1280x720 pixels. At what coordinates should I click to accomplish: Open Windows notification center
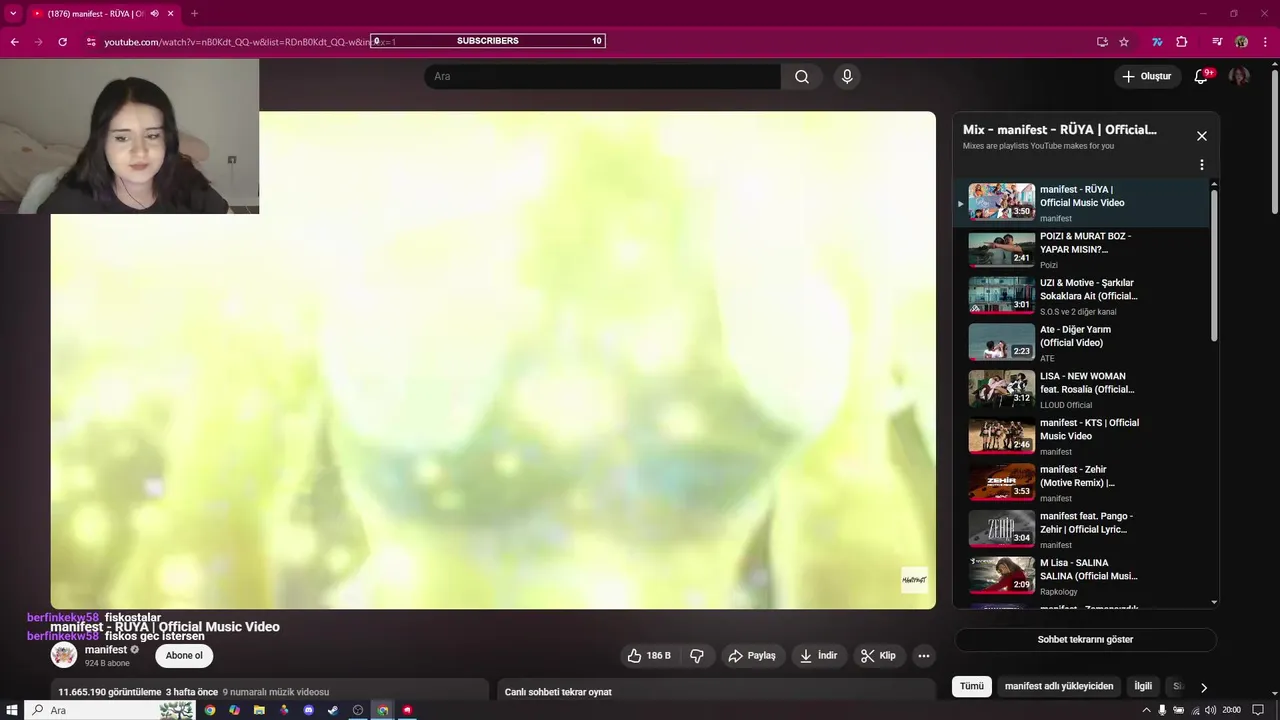click(x=1258, y=710)
